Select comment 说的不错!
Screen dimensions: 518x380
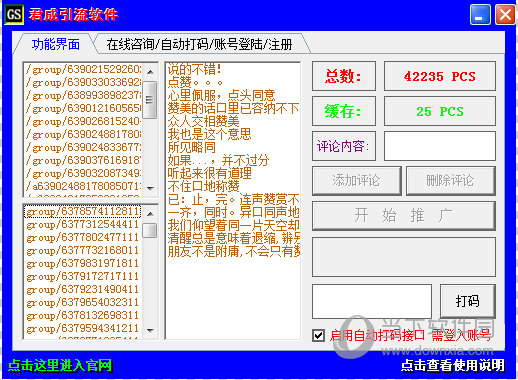pos(233,69)
